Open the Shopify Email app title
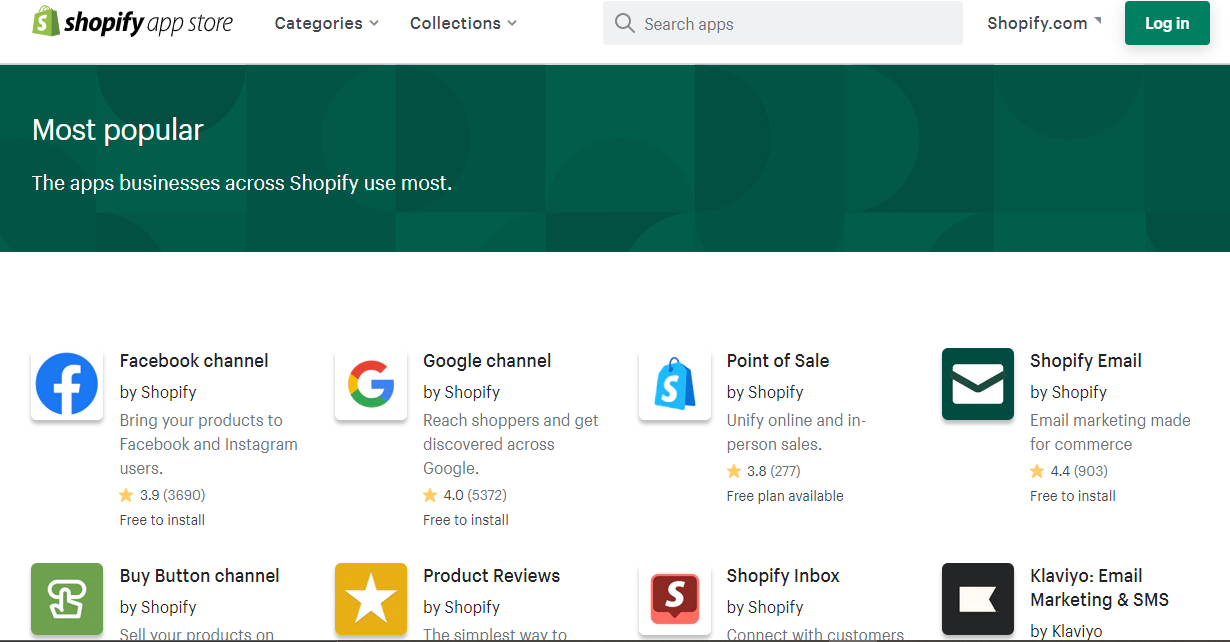 [x=1086, y=361]
